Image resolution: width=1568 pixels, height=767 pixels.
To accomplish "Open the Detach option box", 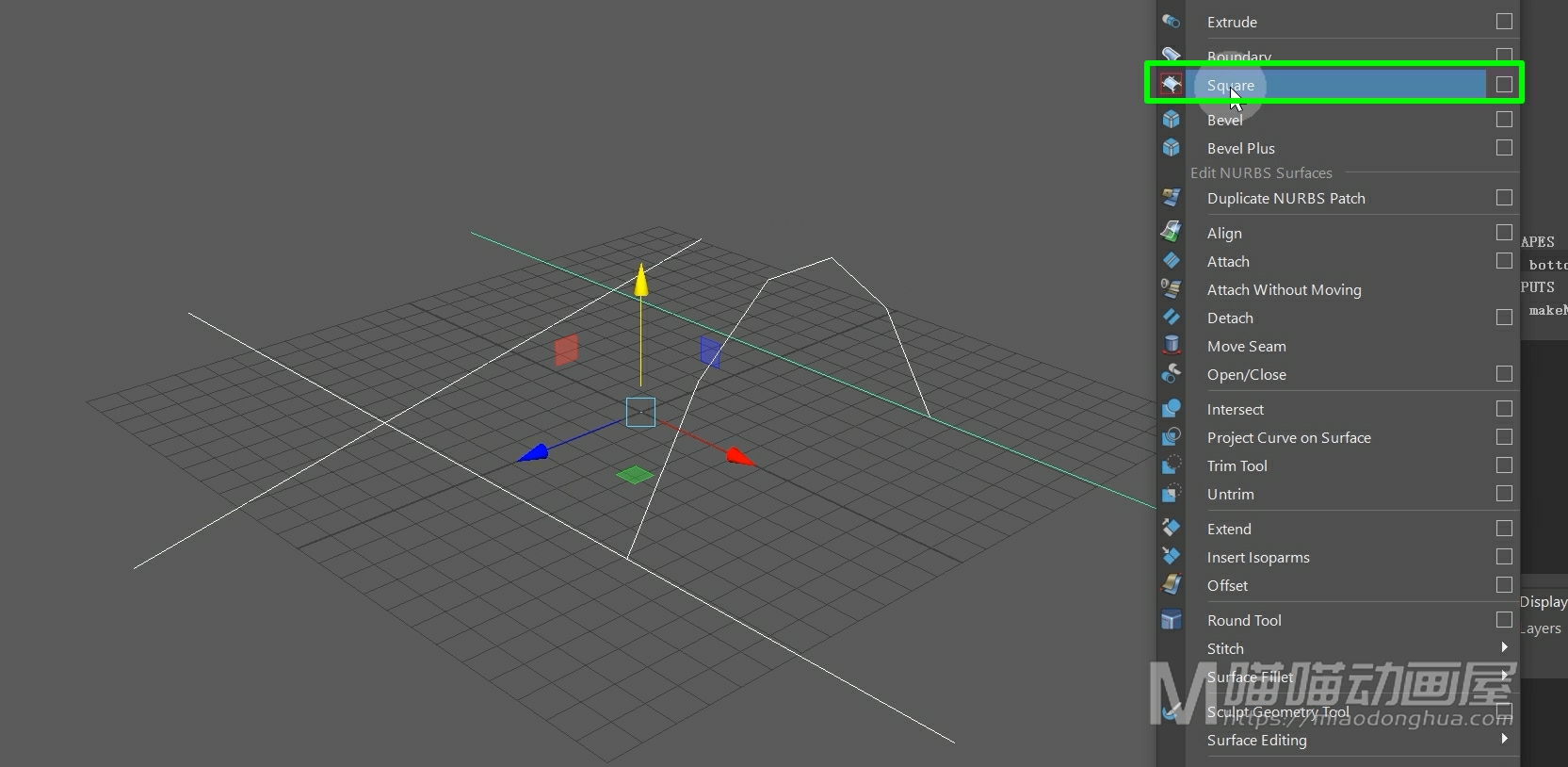I will 1504,318.
